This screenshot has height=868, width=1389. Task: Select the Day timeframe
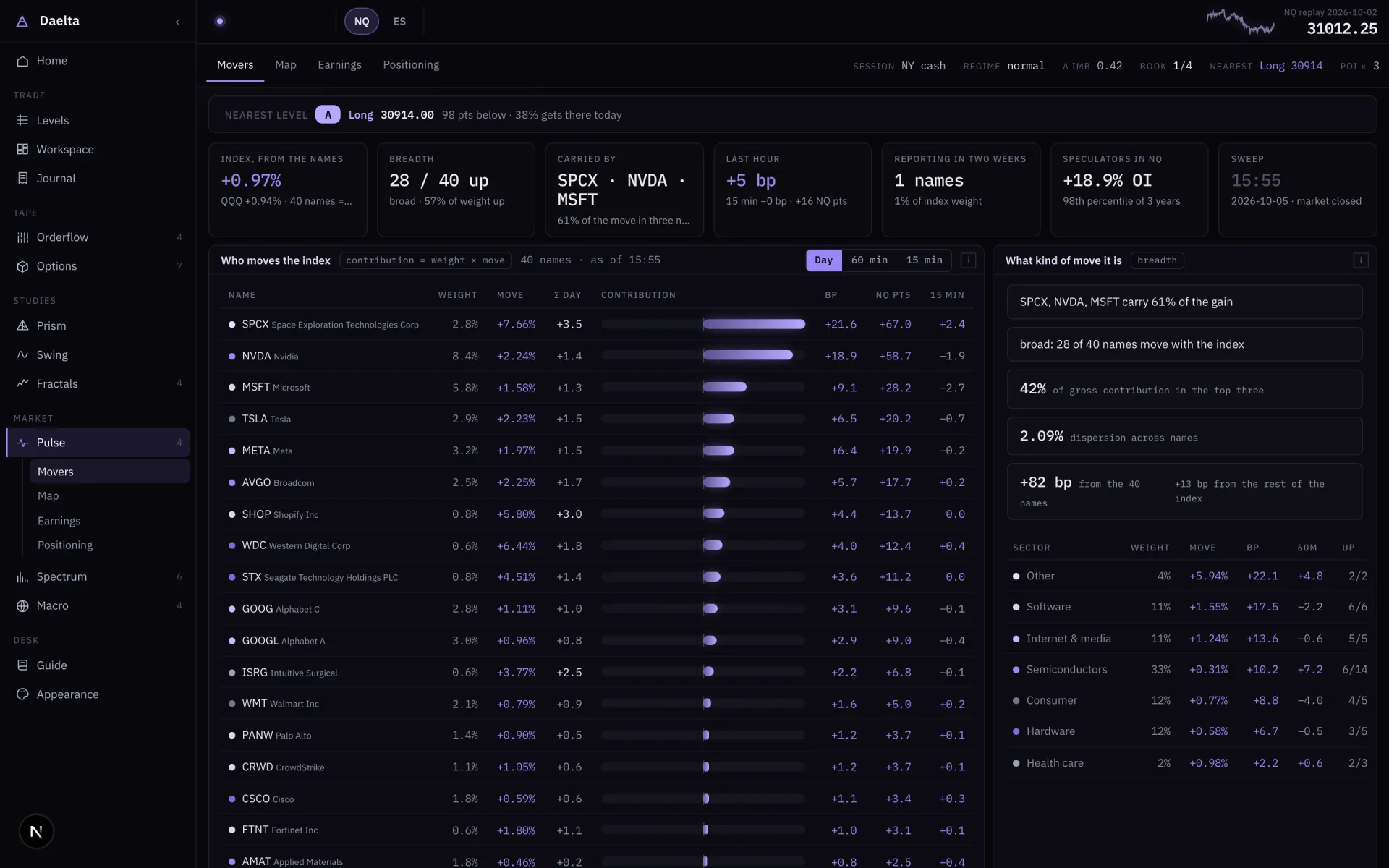coord(824,260)
